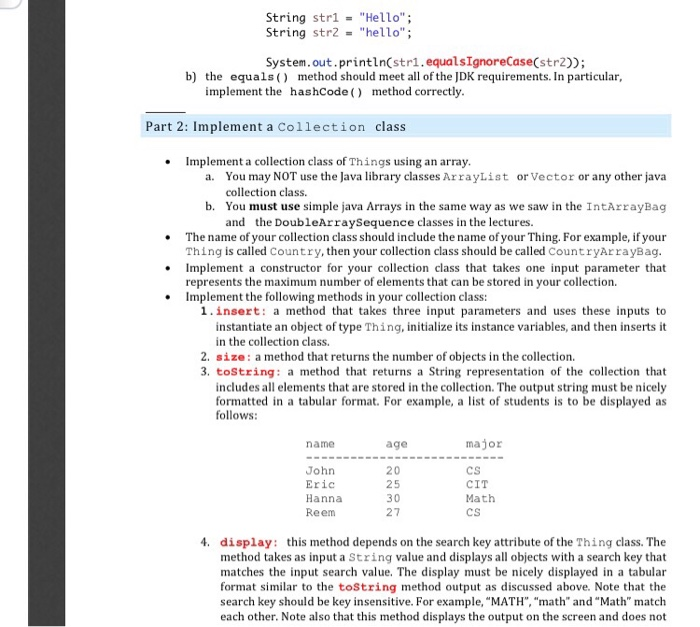Click the word 'Vector' in item a
Screen dimensions: 700x627
click(x=553, y=177)
